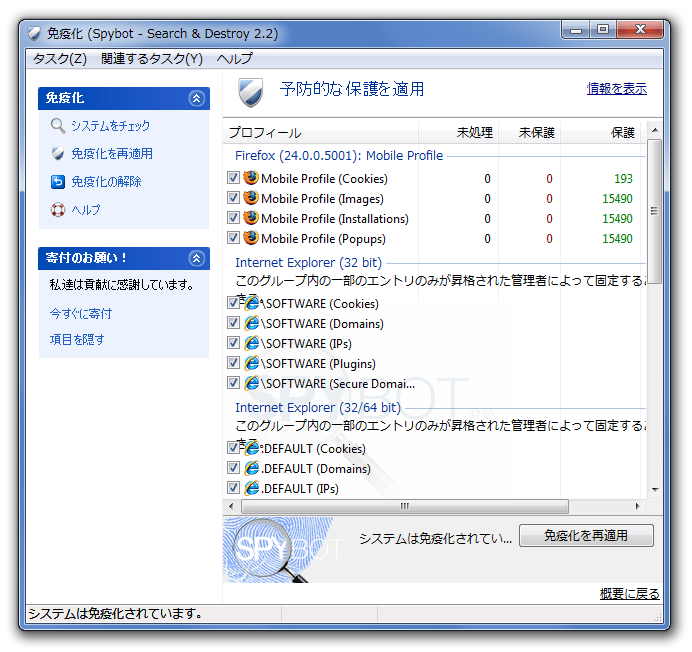Open the タスク(Z) menu

tap(60, 58)
